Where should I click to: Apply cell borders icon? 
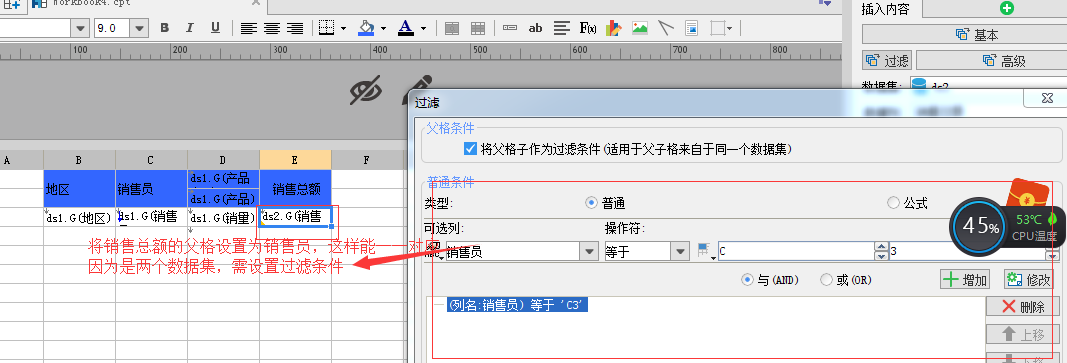coord(327,28)
